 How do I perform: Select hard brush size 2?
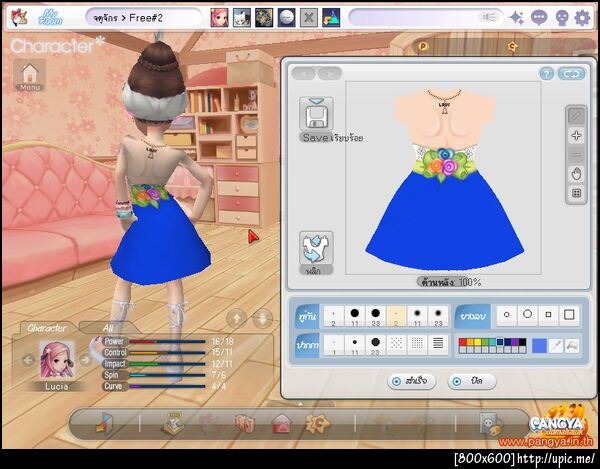(x=334, y=316)
